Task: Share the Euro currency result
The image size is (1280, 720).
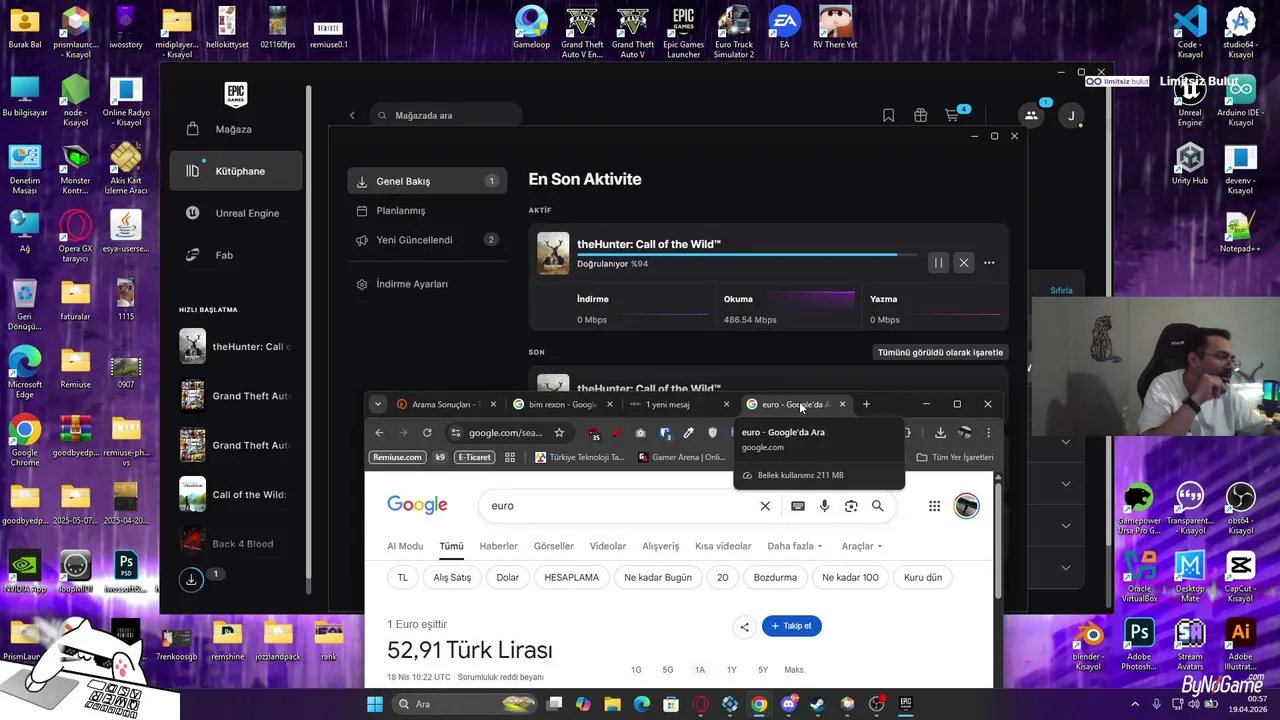Action: tap(744, 627)
